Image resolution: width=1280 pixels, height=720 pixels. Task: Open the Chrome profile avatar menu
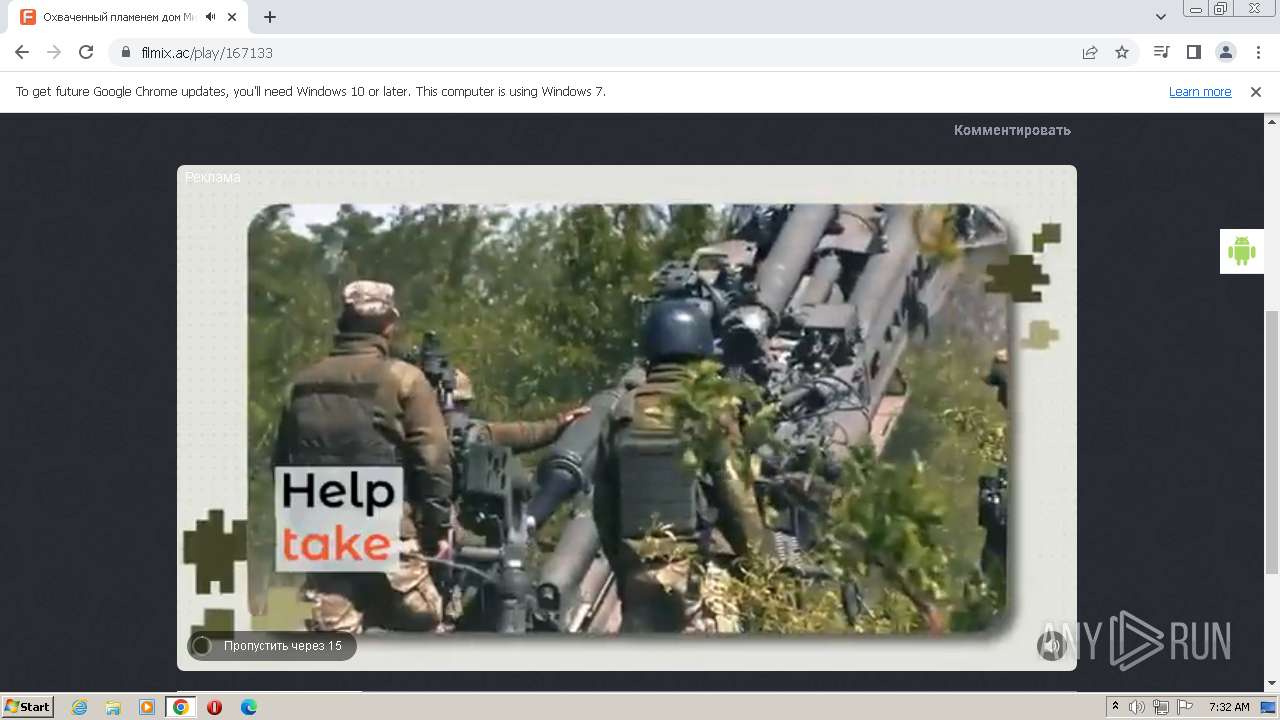point(1225,52)
